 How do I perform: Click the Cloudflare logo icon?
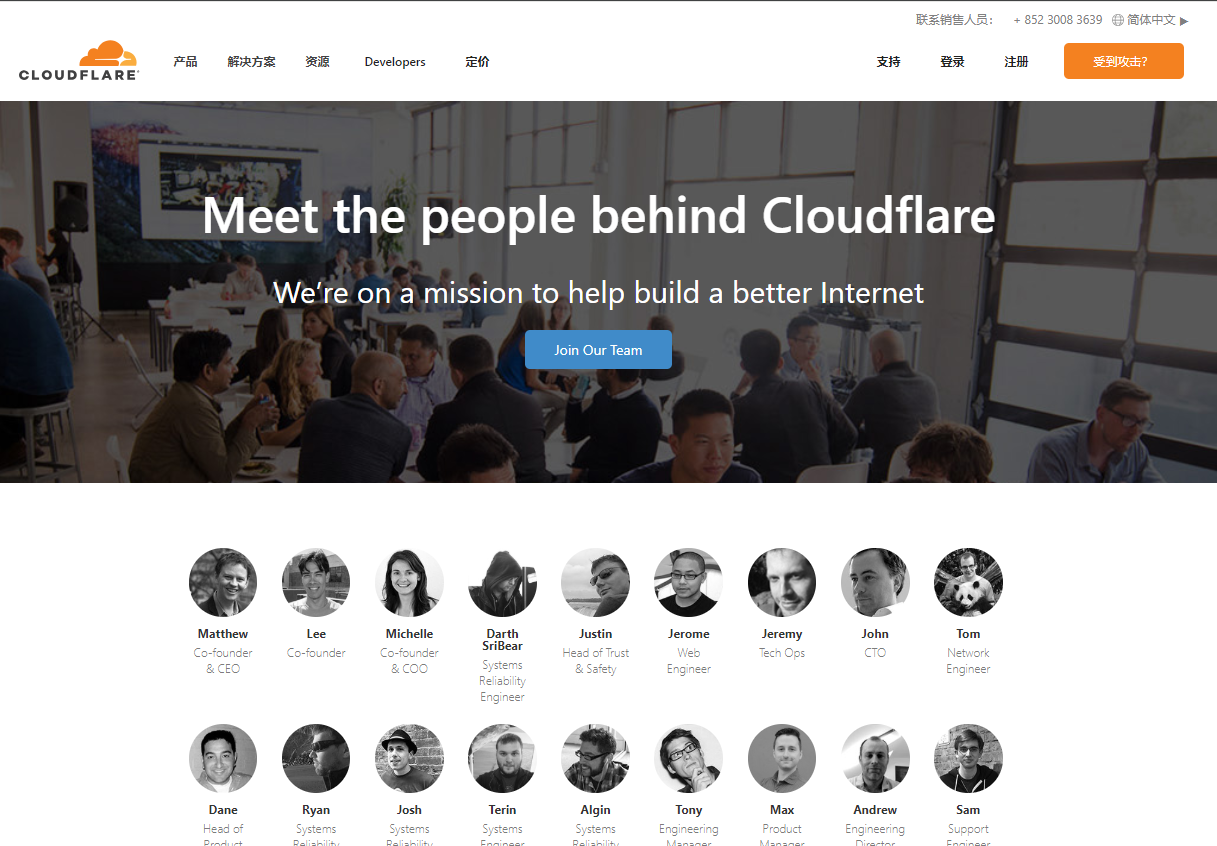click(x=79, y=60)
